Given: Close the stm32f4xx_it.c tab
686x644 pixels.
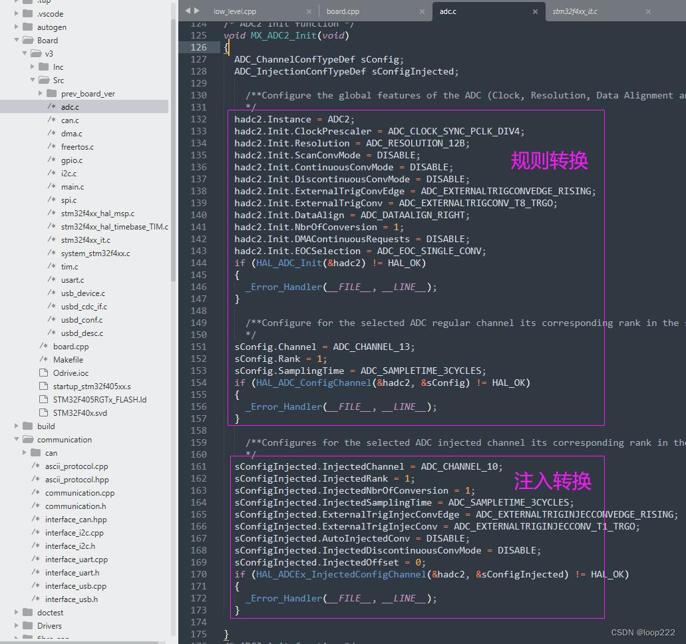Looking at the screenshot, I should [648, 12].
